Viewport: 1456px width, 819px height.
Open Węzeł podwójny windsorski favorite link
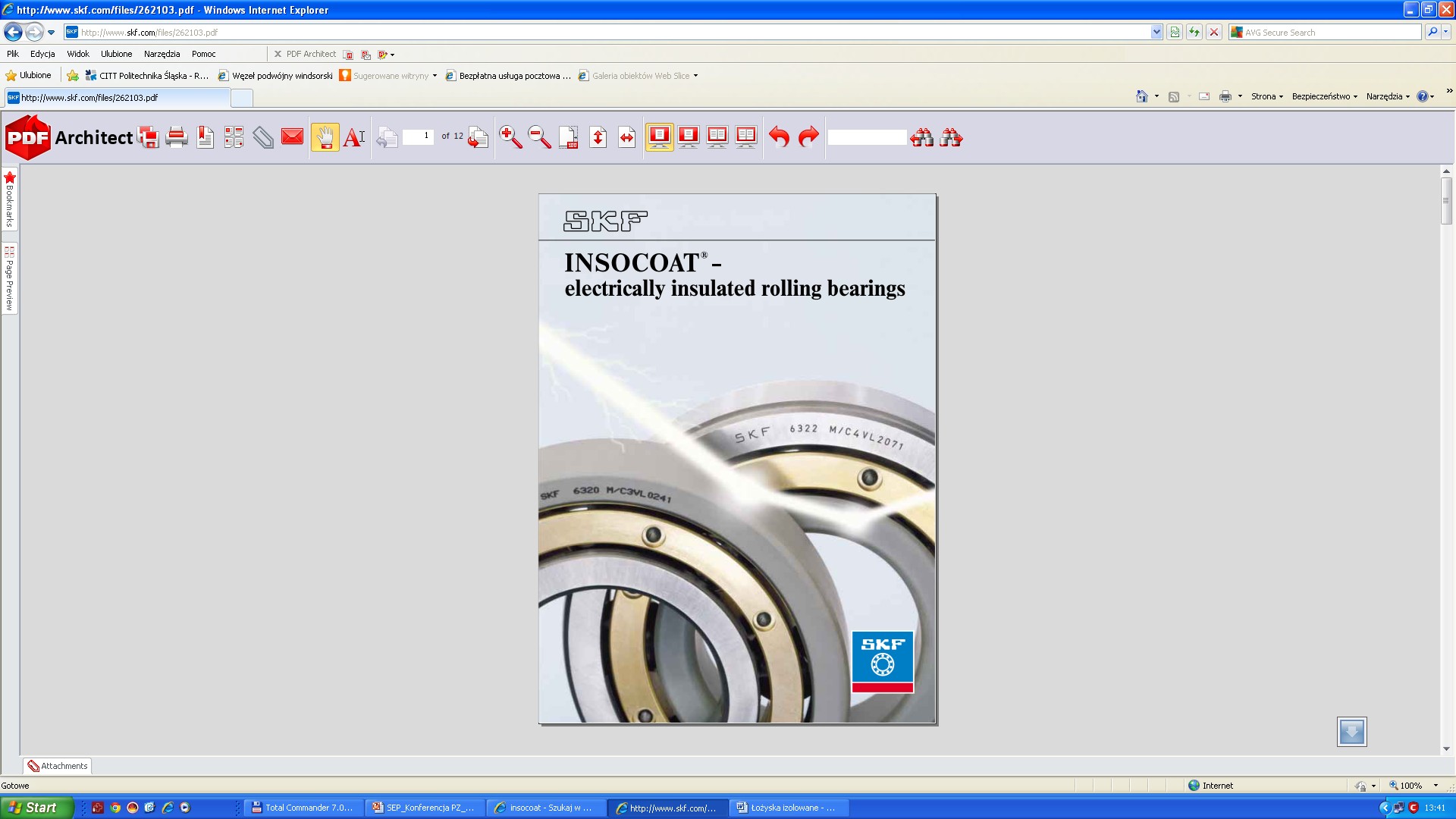(x=275, y=75)
